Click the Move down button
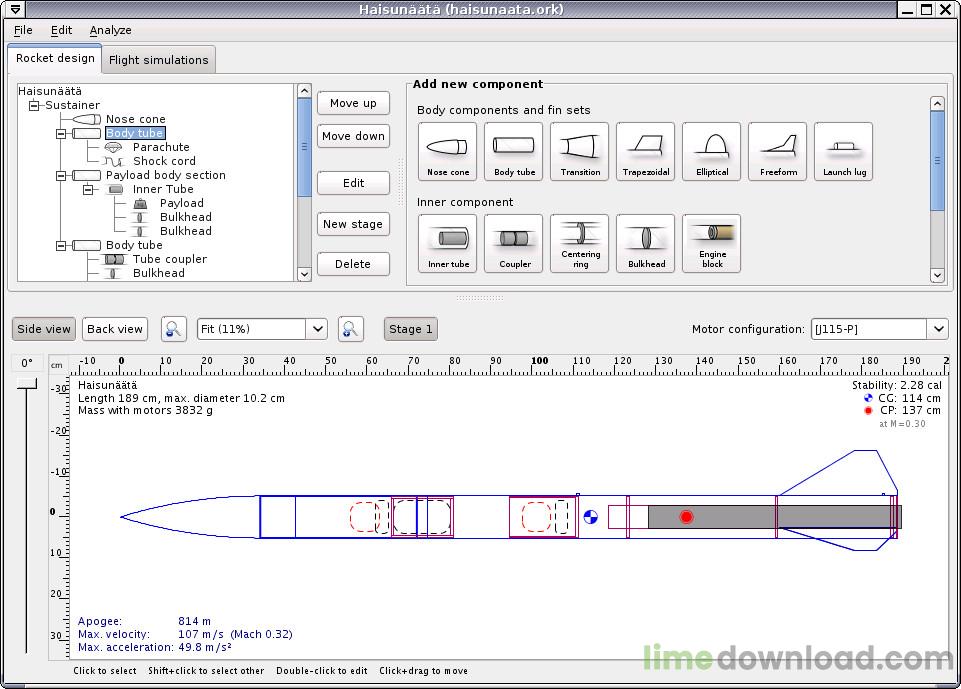This screenshot has width=961, height=689. pyautogui.click(x=353, y=136)
